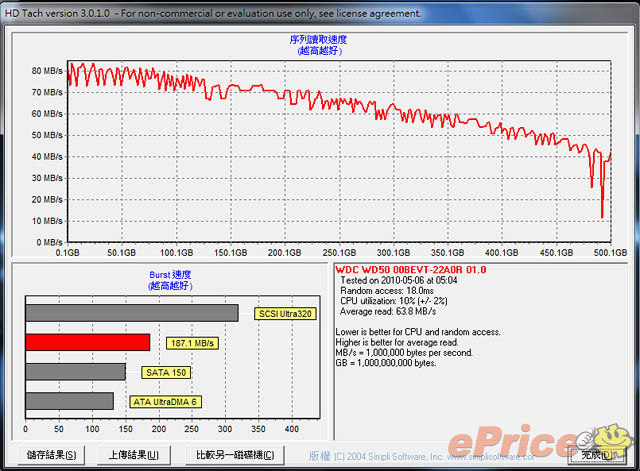Select the ATA UltraDMA 6 label

pyautogui.click(x=165, y=402)
